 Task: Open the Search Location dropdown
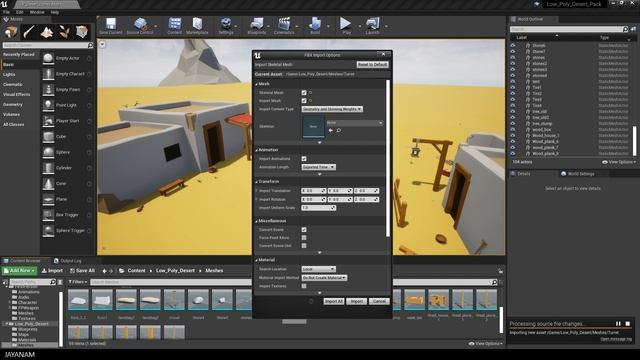(x=318, y=269)
